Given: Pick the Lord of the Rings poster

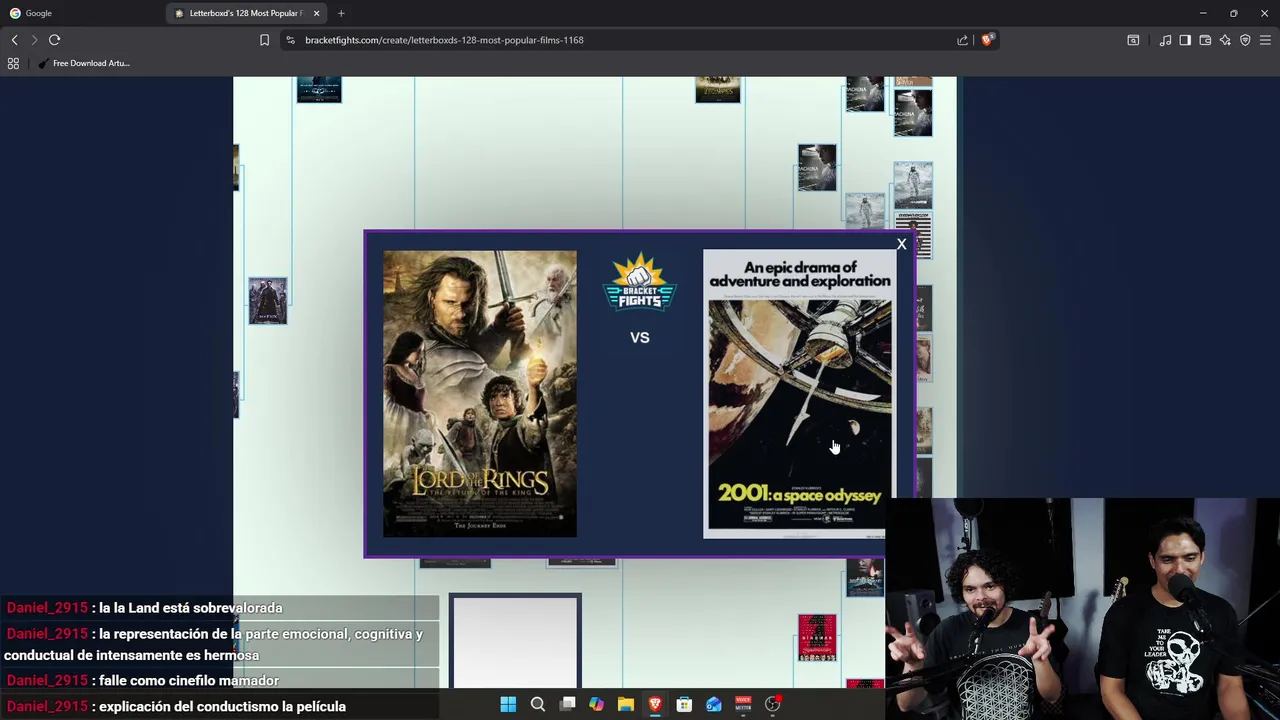Looking at the screenshot, I should (480, 394).
